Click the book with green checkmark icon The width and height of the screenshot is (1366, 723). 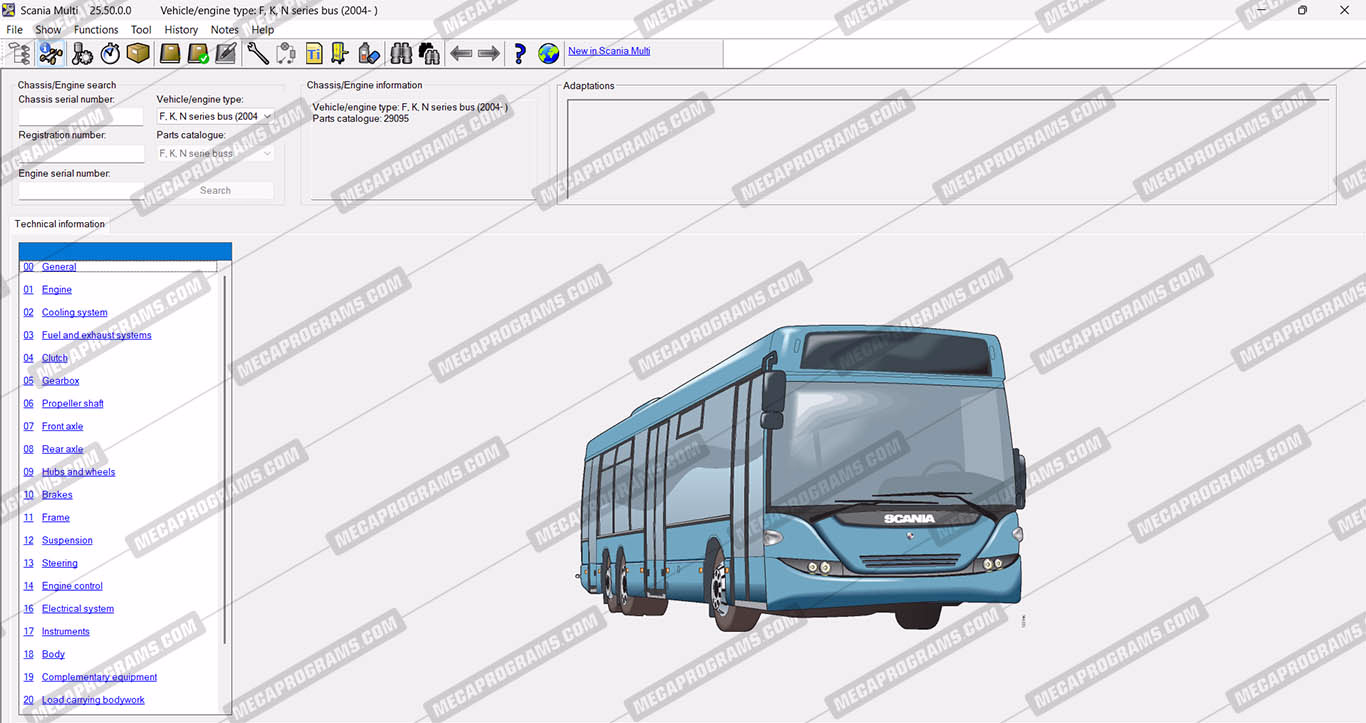[x=198, y=53]
